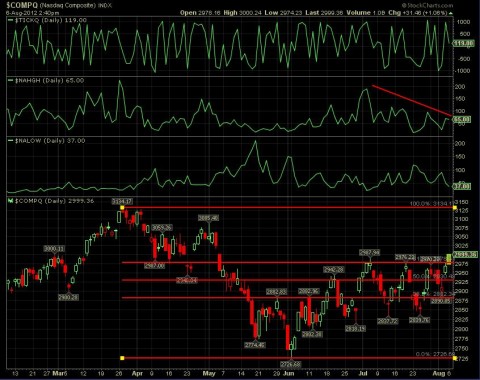Image resolution: width=480 pixels, height=380 pixels.
Task: Select the red downtrend line on the NAHGH panel
Action: [412, 101]
